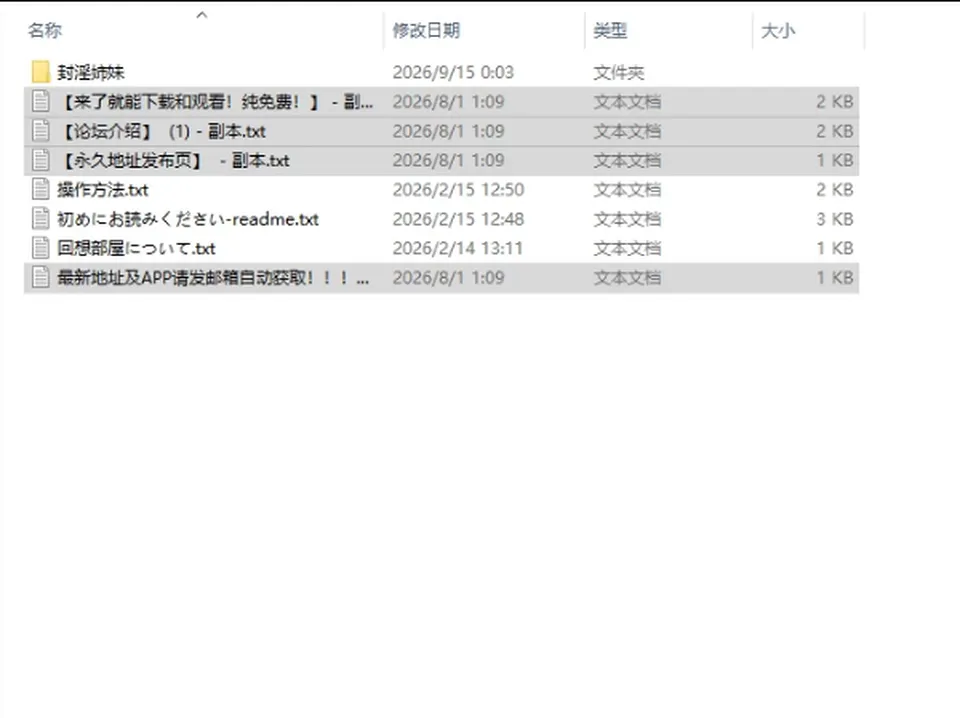Click date 2026/2/15 12:48
The image size is (960, 718).
(458, 219)
